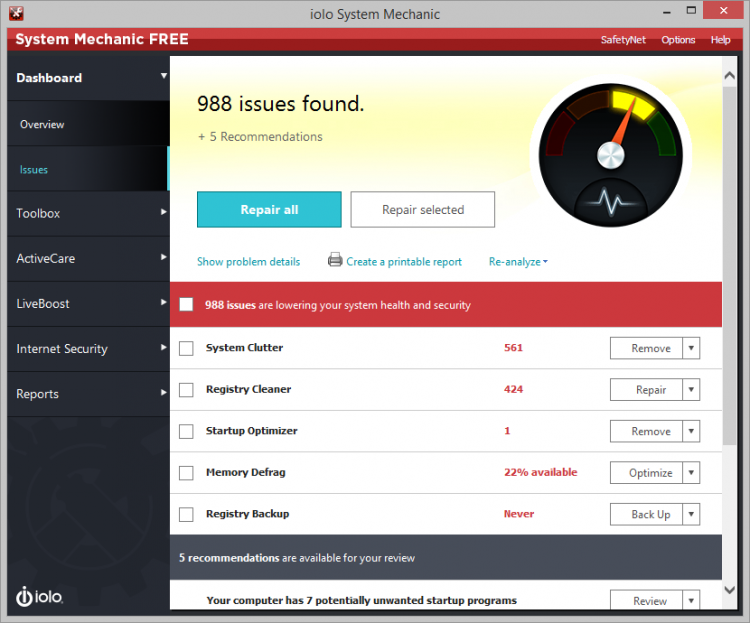Click the Repair selected button
Viewport: 750px width, 623px height.
[423, 210]
